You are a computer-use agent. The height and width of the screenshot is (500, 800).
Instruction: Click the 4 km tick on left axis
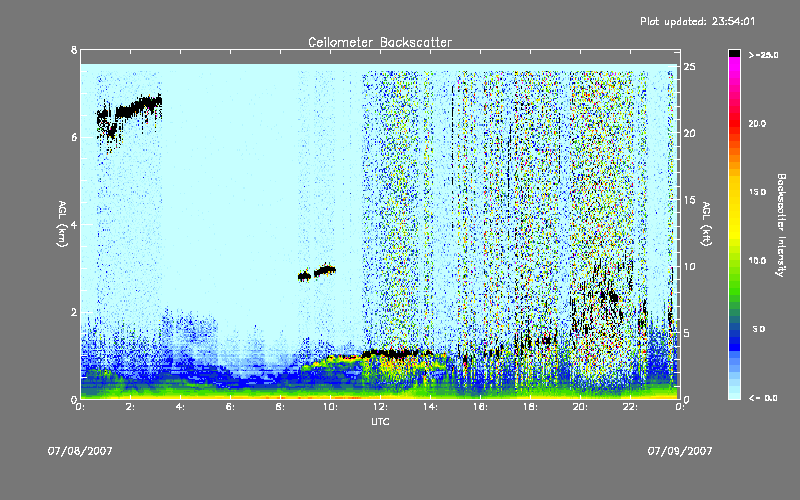pos(74,224)
